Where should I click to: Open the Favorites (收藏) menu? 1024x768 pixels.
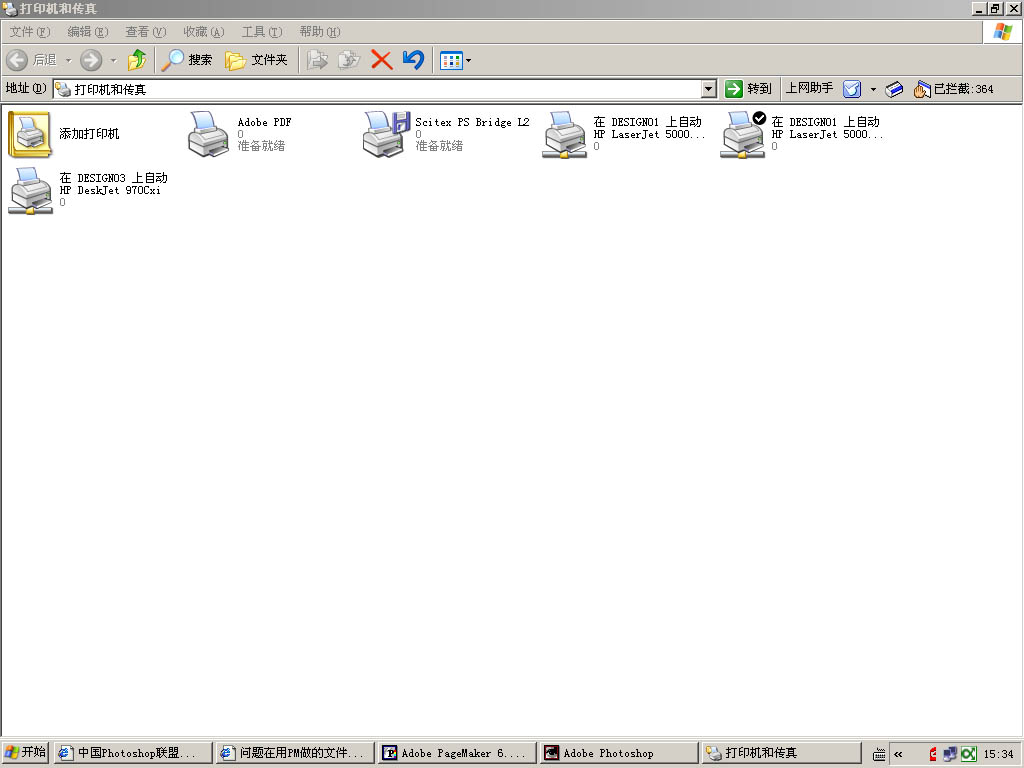coord(204,31)
